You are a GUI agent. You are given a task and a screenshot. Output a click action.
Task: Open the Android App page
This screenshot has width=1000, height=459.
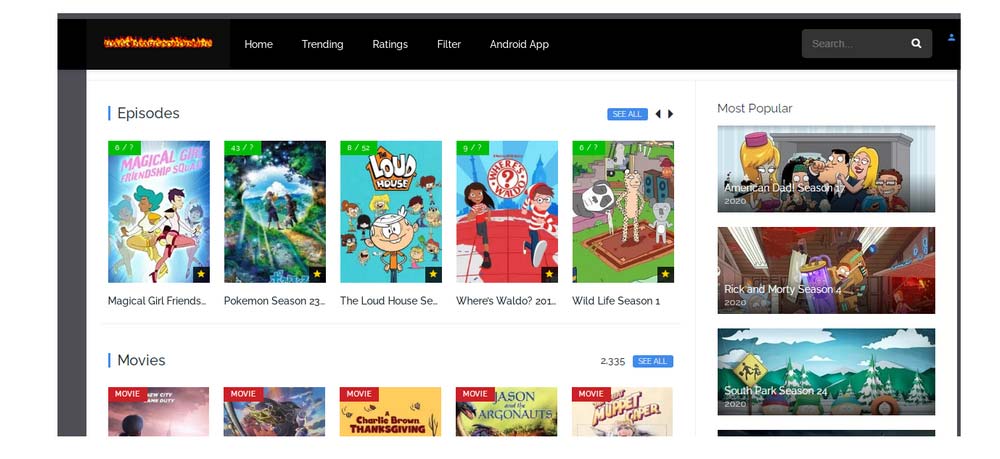(519, 44)
